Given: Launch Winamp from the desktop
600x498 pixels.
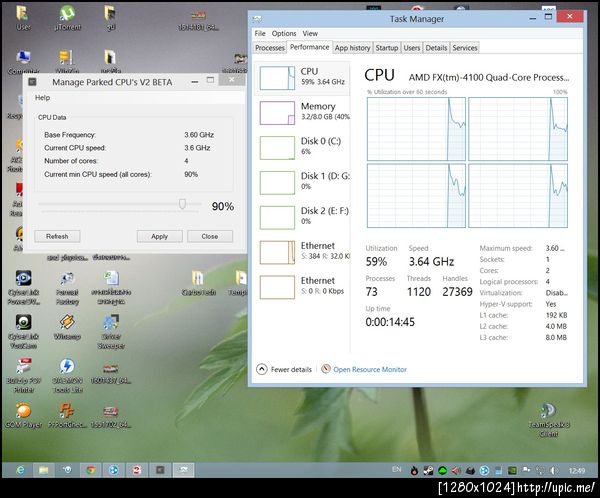Looking at the screenshot, I should click(67, 327).
